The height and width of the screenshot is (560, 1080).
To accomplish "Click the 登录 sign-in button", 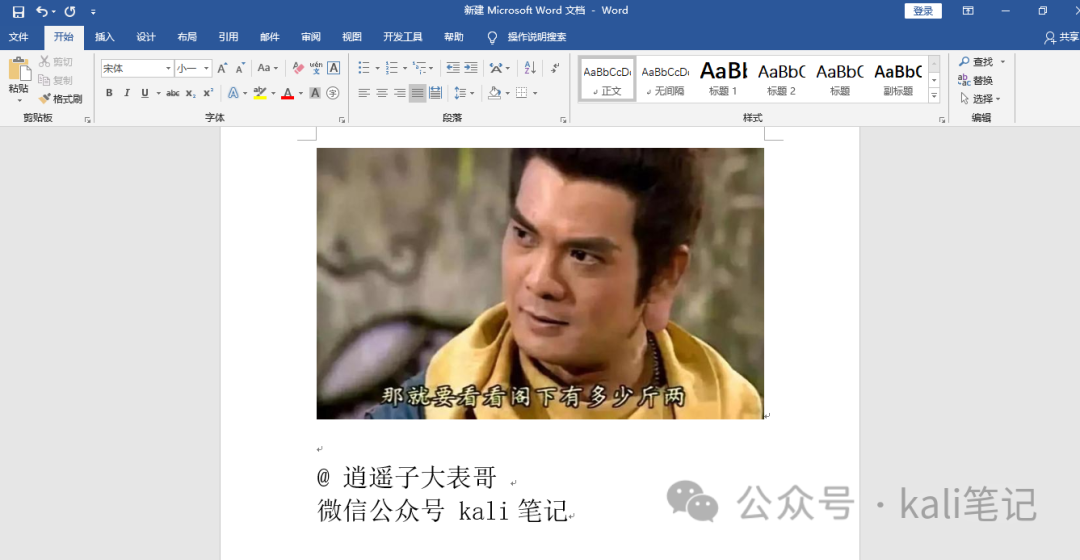I will click(x=923, y=11).
